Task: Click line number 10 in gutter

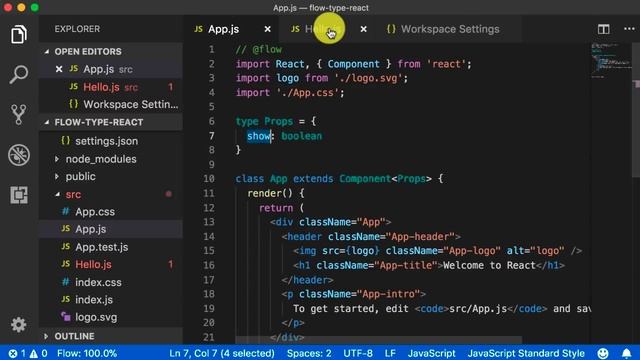Action: coord(209,179)
